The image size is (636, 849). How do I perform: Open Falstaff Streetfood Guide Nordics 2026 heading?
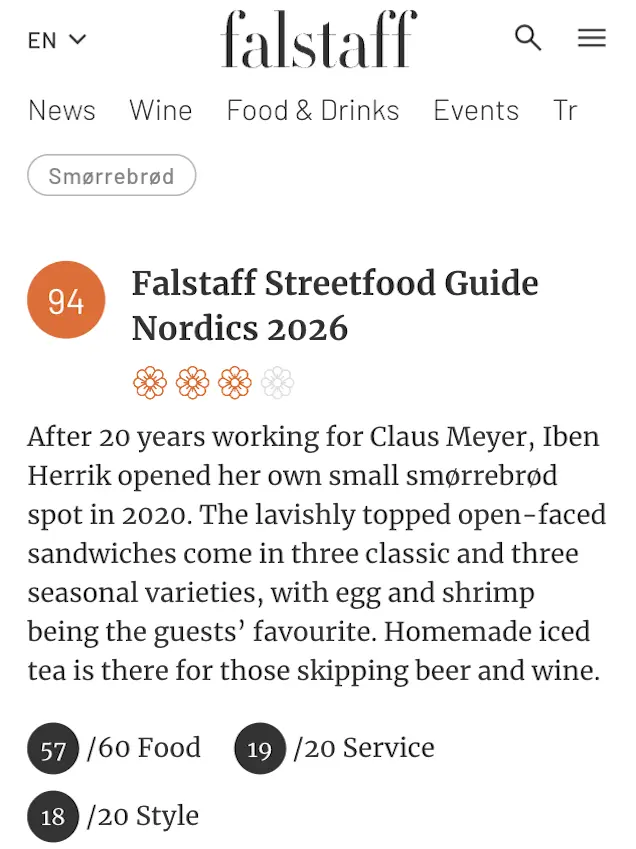coord(335,306)
